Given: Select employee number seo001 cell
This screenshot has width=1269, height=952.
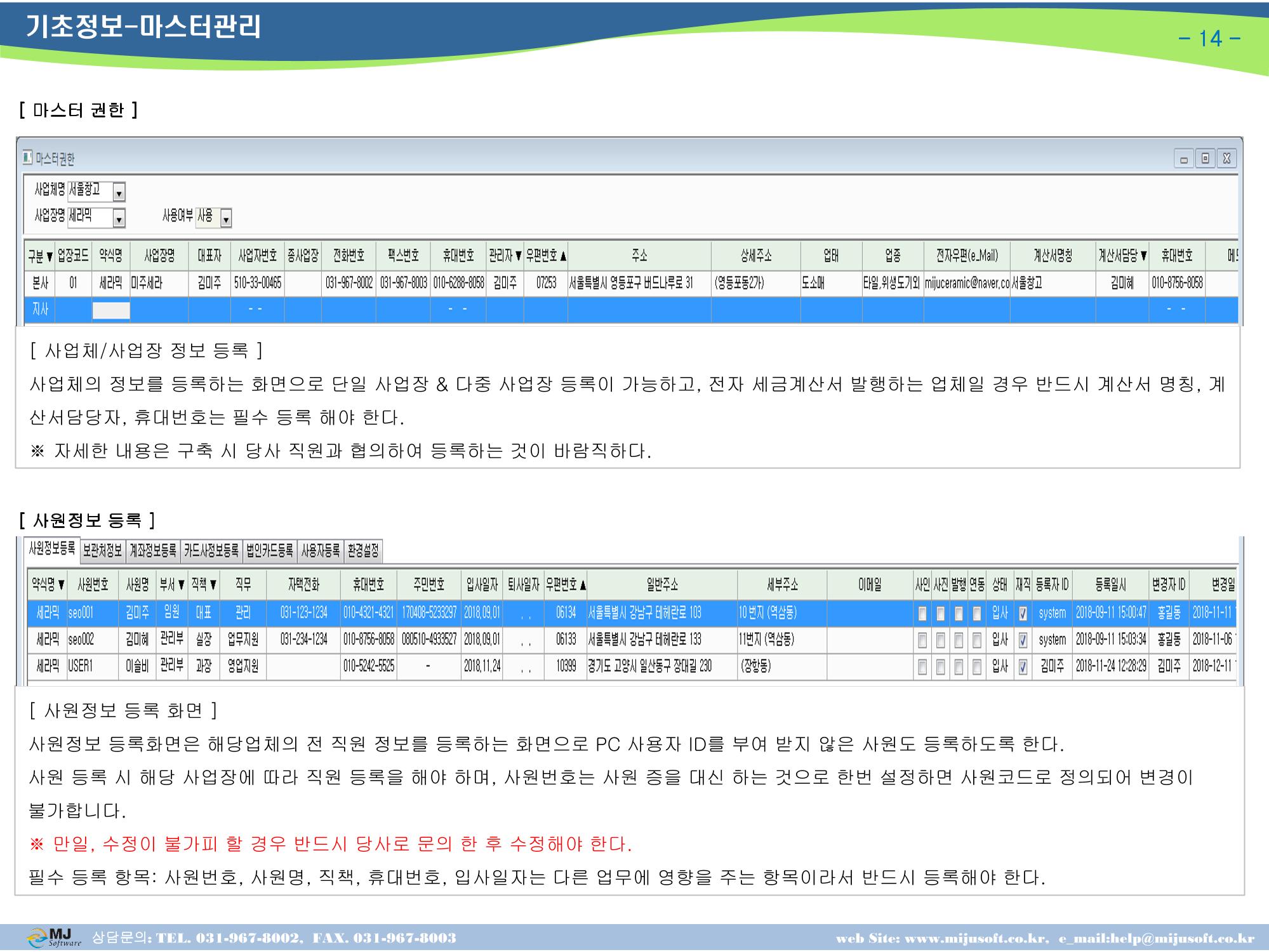Looking at the screenshot, I should tap(93, 613).
